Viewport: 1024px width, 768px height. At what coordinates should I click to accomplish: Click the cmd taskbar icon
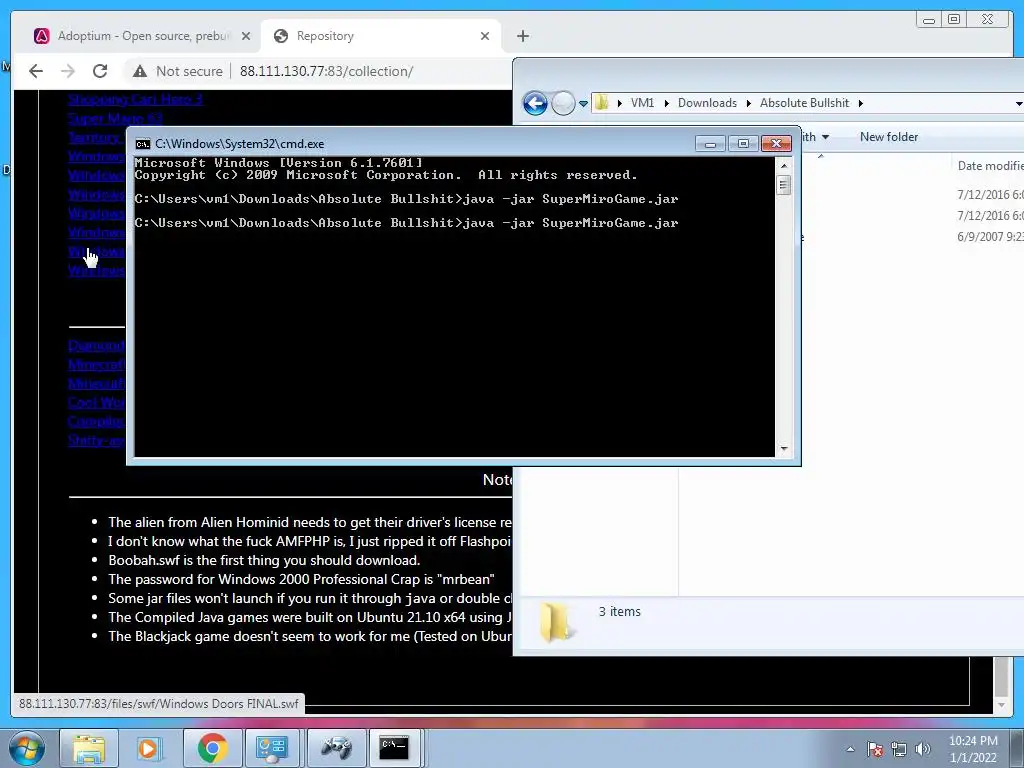click(x=395, y=748)
